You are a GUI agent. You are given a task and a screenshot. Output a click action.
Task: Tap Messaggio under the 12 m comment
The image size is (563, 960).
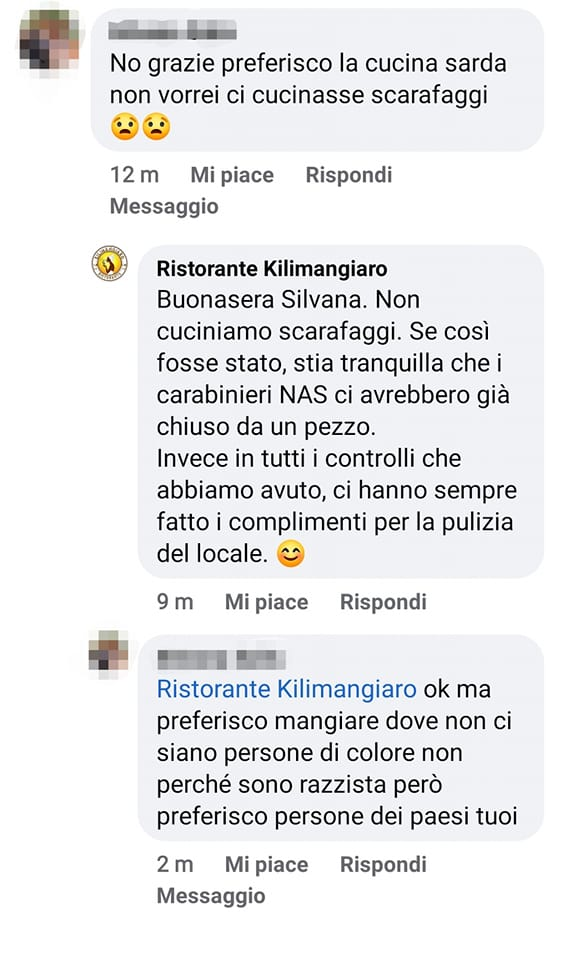164,206
